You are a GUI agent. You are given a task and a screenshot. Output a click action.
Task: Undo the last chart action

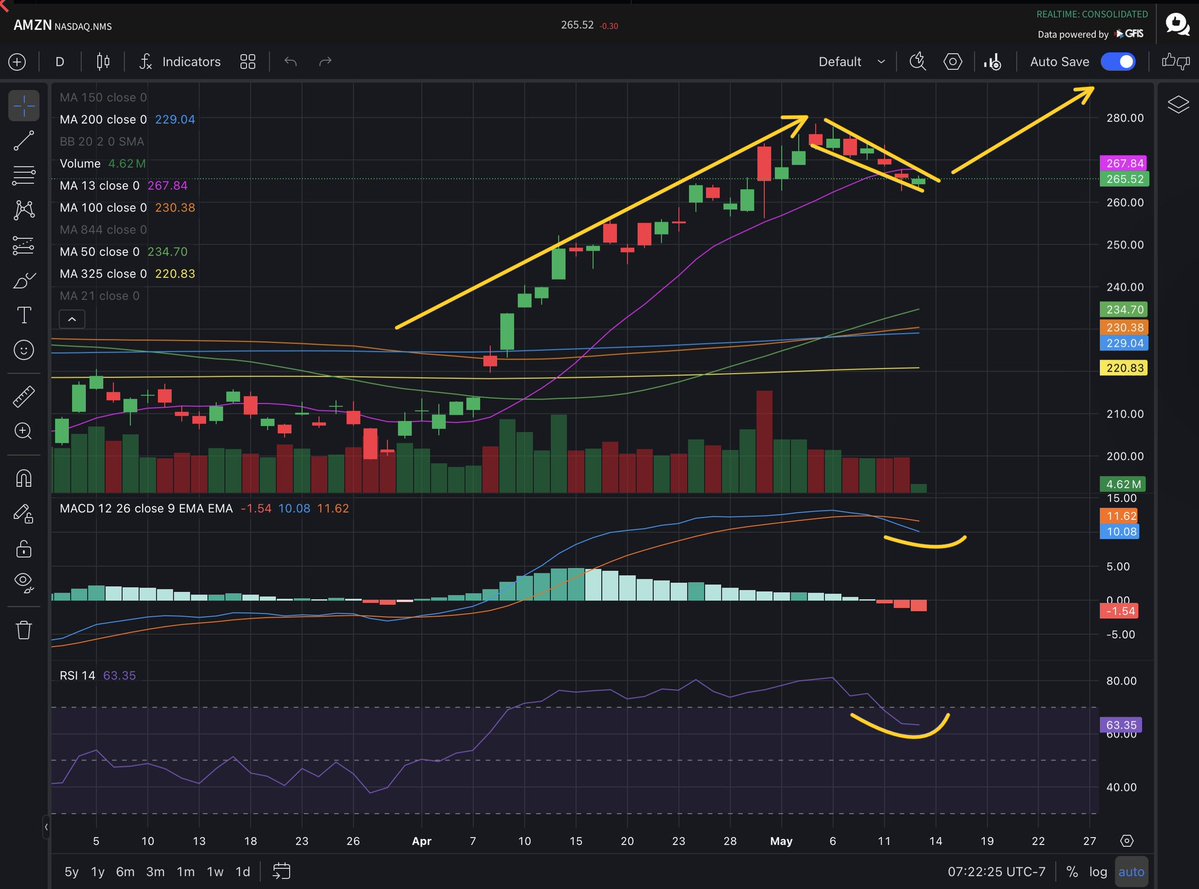click(291, 62)
